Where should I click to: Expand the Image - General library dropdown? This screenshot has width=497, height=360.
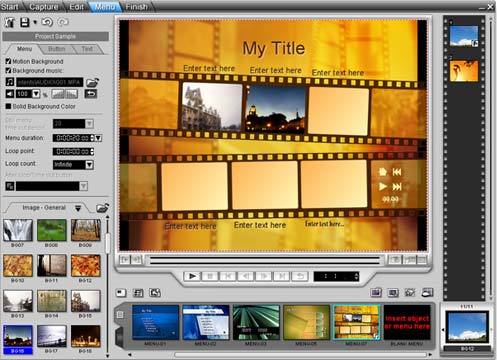tap(78, 208)
